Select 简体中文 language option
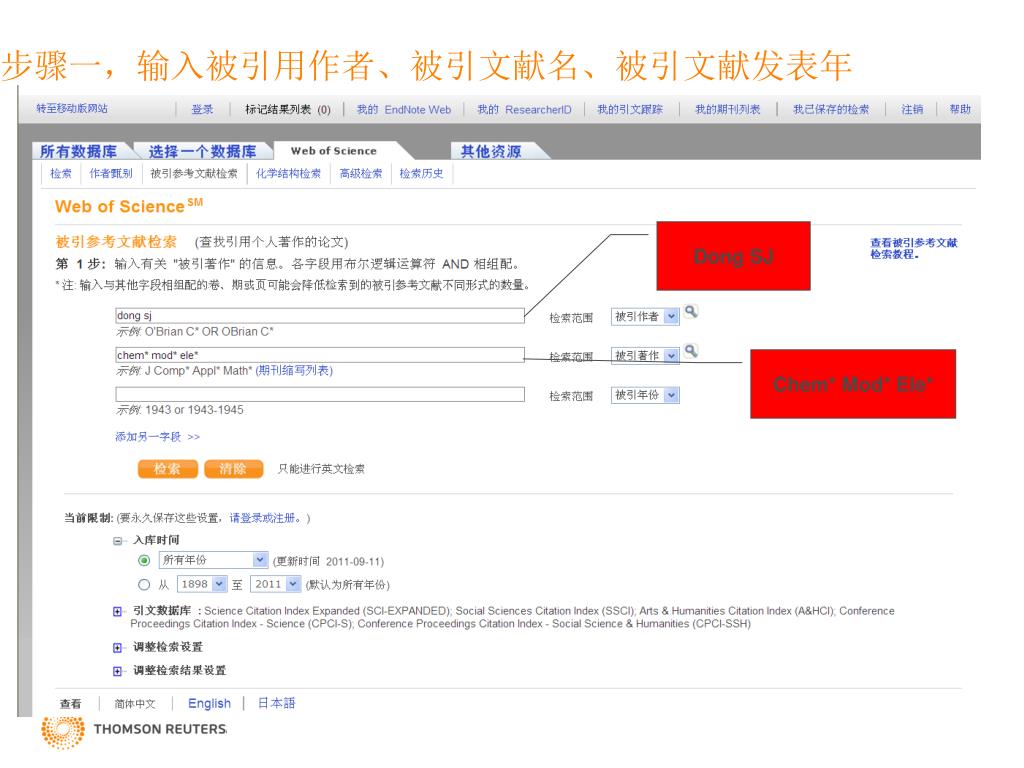 (x=135, y=704)
